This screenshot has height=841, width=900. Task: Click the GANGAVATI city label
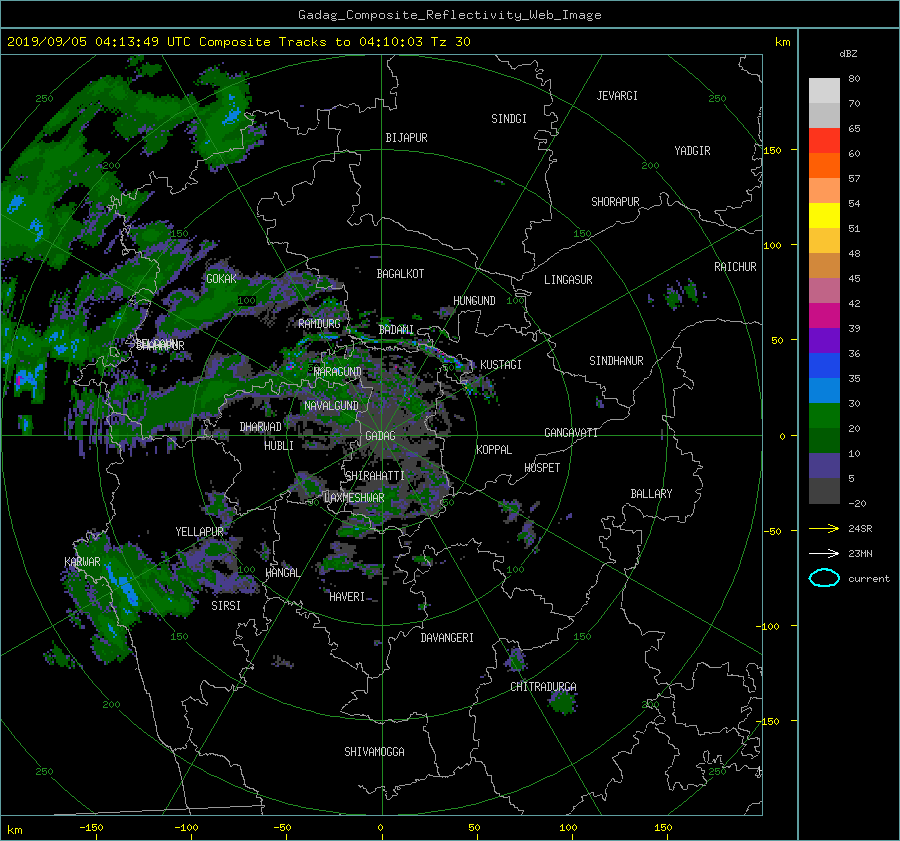571,433
